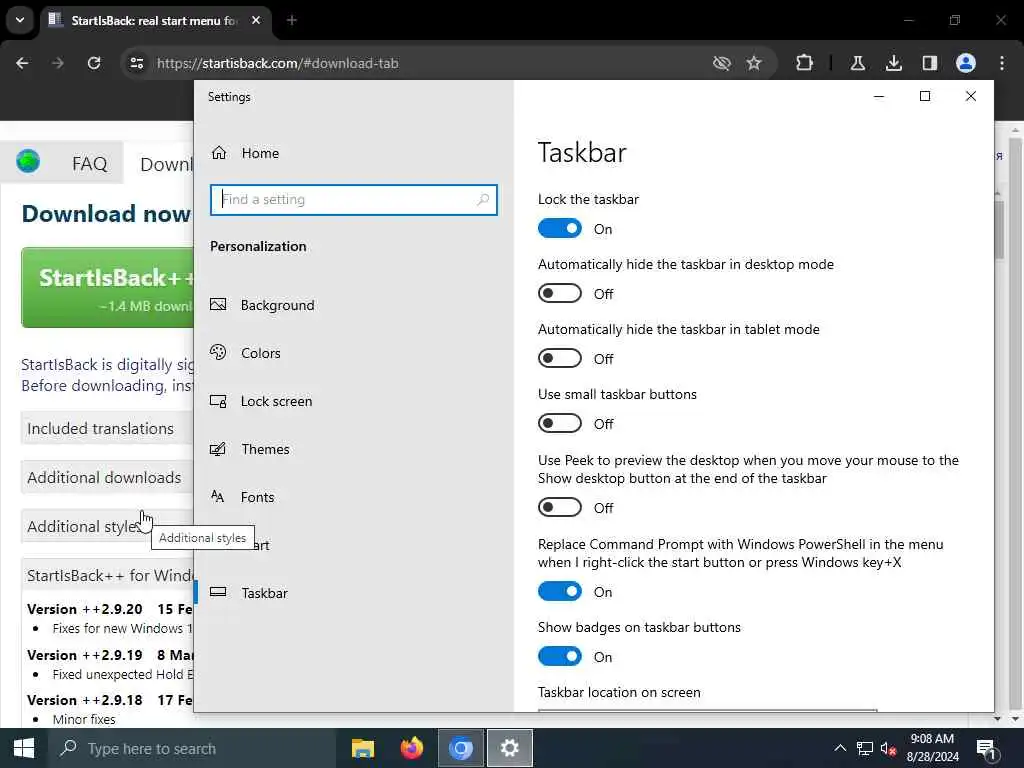The height and width of the screenshot is (768, 1024).
Task: Close the StartIsBack browser tab
Action: tap(256, 20)
